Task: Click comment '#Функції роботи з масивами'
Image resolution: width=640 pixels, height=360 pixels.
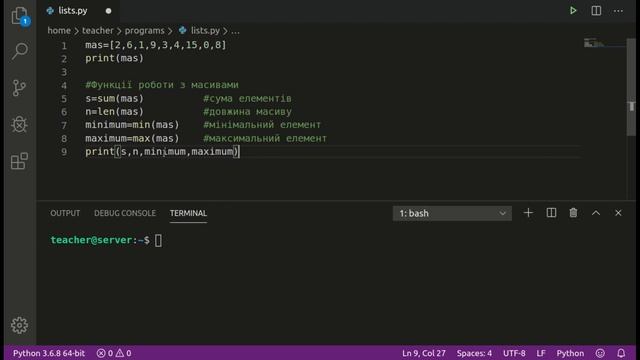Action: click(x=162, y=85)
